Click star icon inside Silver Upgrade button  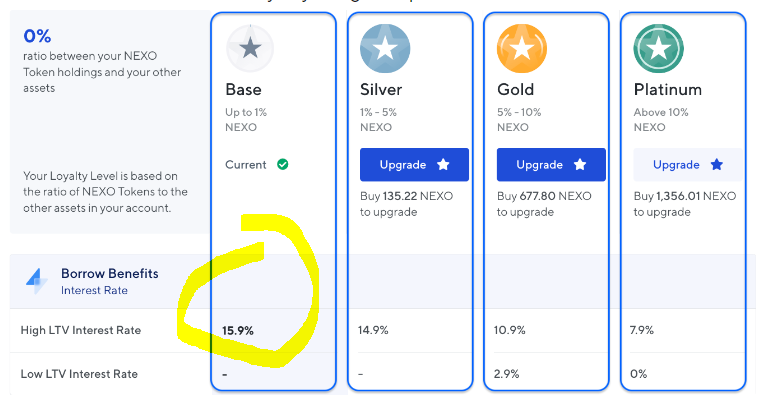click(x=443, y=164)
